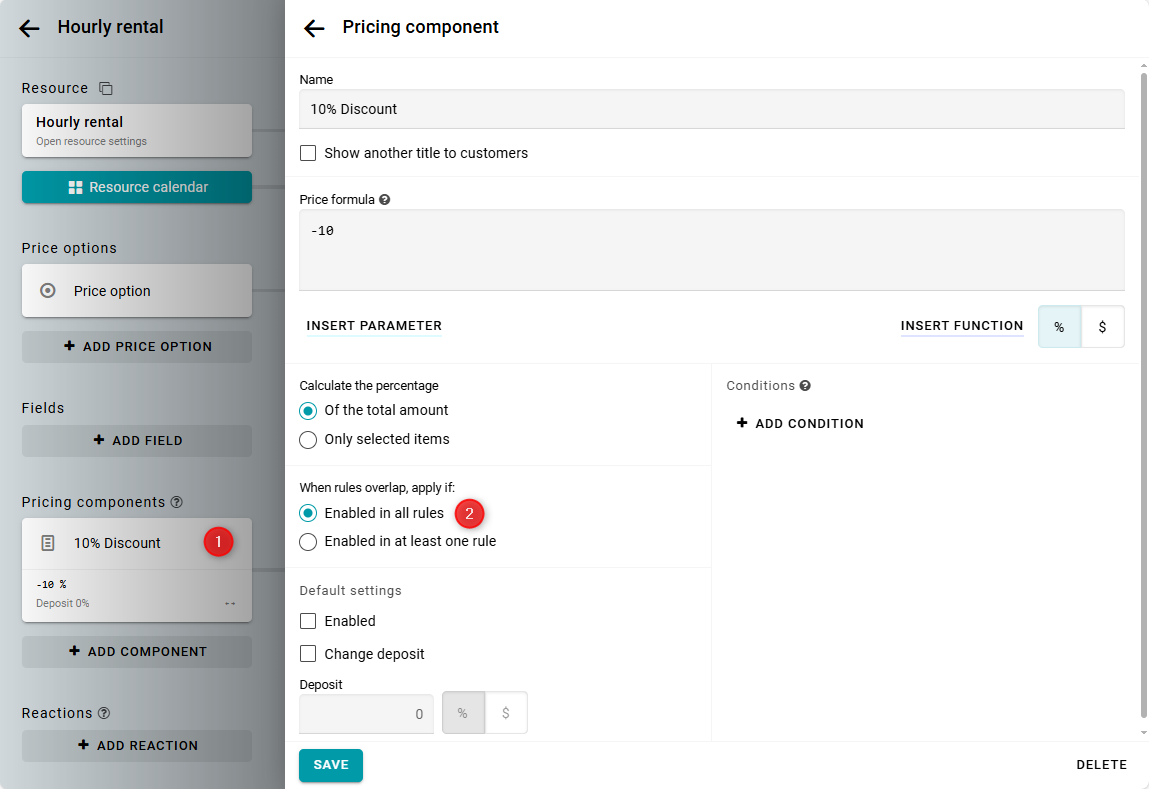Viewport: 1149px width, 789px height.
Task: Choose Enabled in at least one rule
Action: coord(308,541)
